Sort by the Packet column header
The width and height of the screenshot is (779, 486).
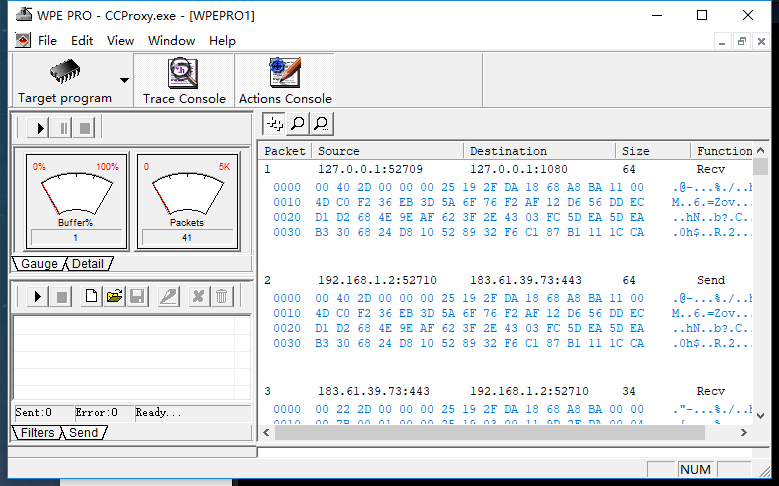[x=285, y=151]
